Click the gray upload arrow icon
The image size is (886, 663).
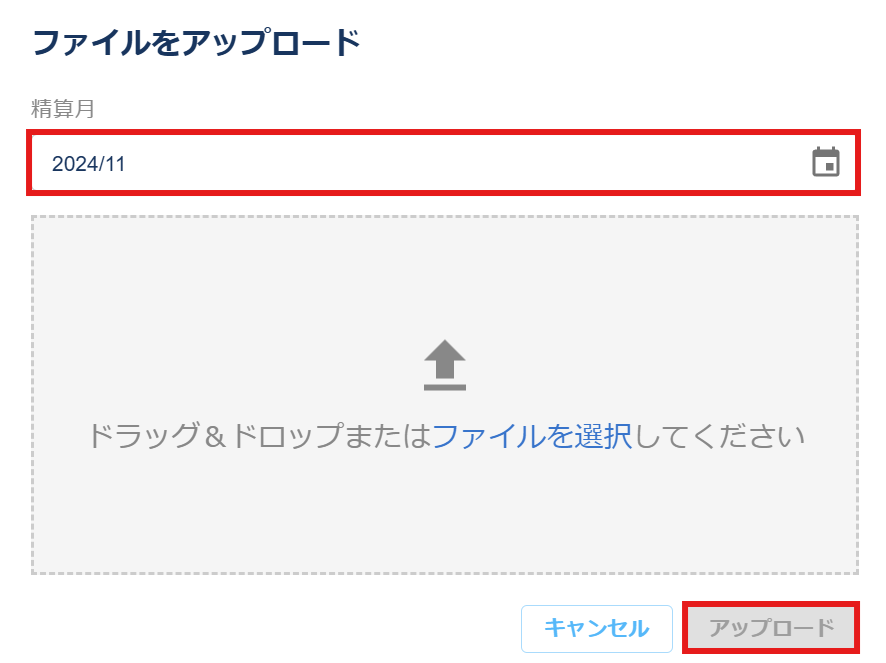[x=445, y=365]
